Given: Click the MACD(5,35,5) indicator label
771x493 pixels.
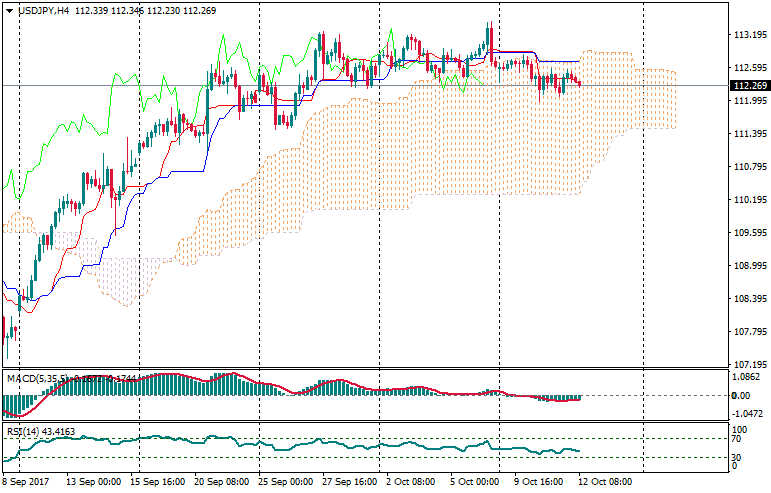Looking at the screenshot, I should click(37, 378).
